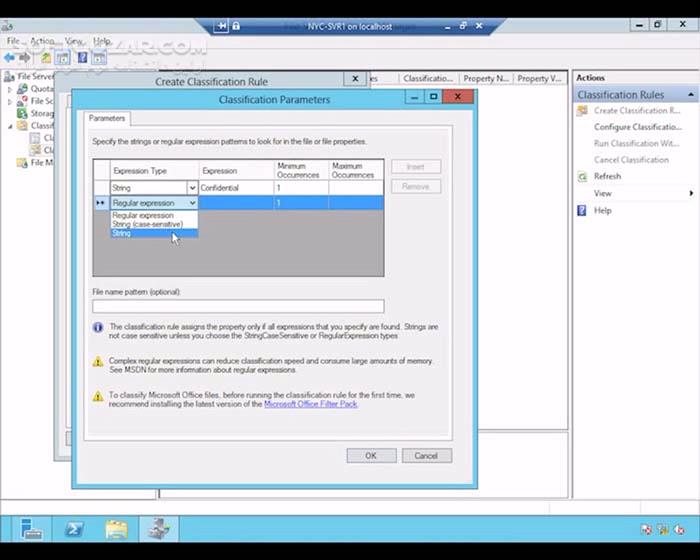700x560 pixels.
Task: Click the Show/Hide console tree toolbar icon
Action: (x=62, y=58)
